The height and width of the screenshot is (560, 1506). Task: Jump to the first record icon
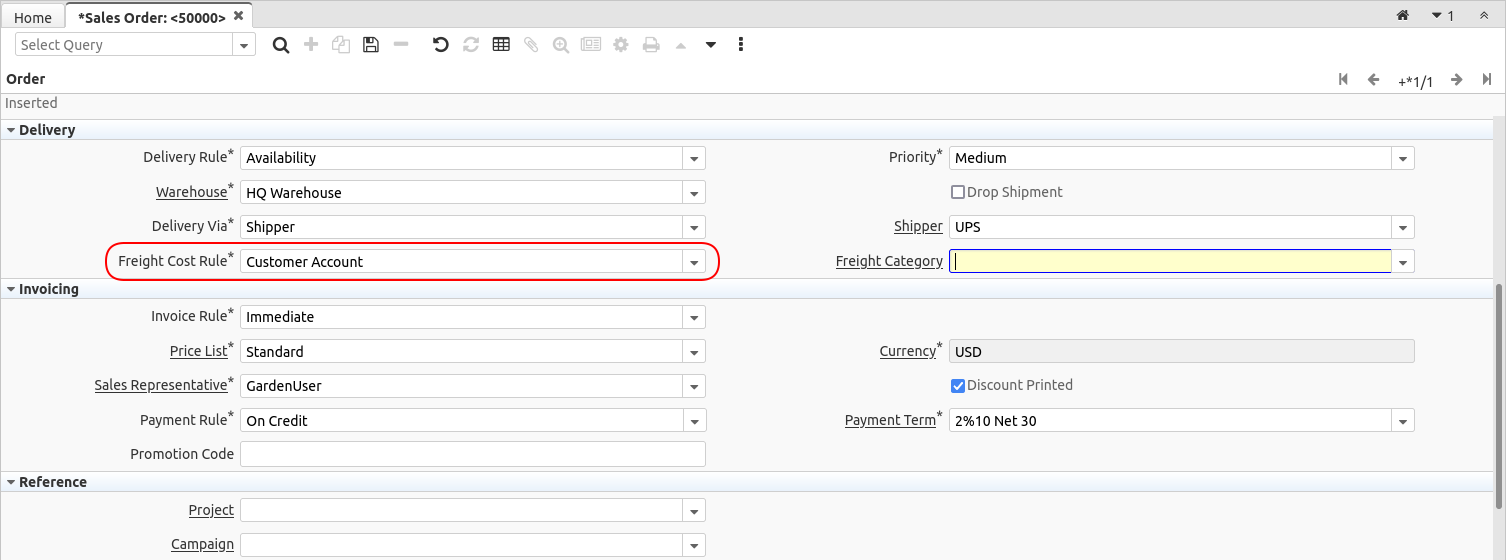(1343, 80)
